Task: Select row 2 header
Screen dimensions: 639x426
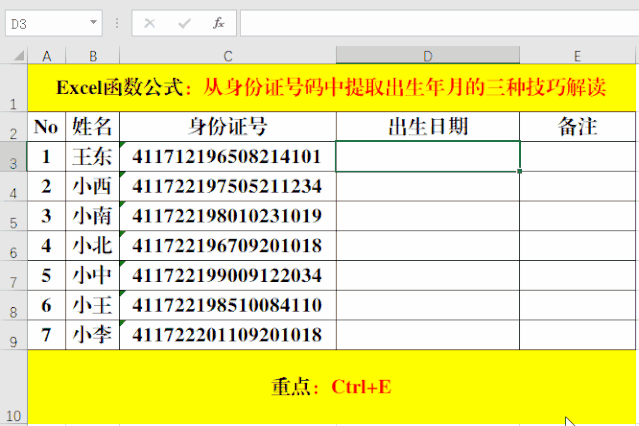Action: pyautogui.click(x=13, y=126)
